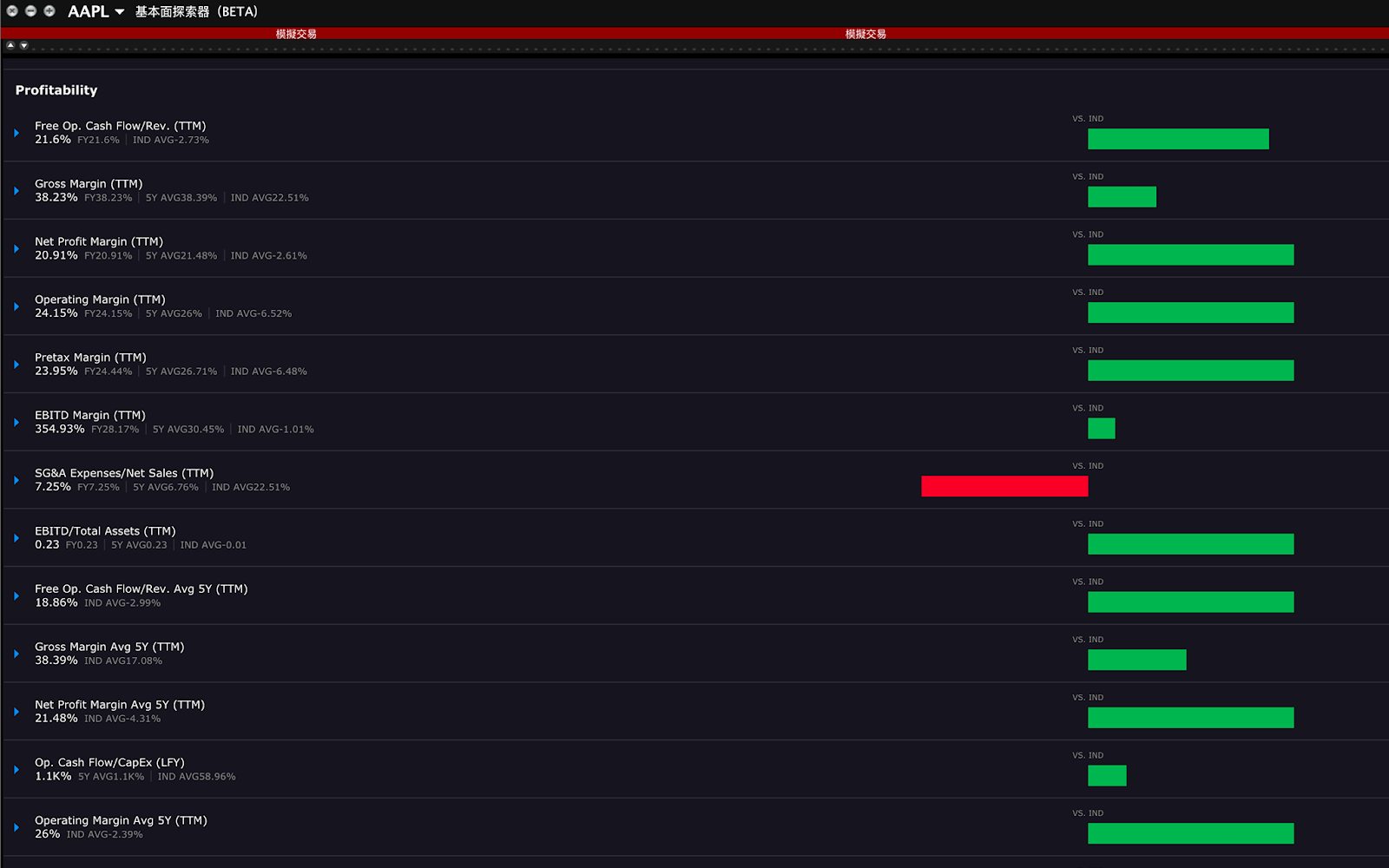
Task: Click the green Pretax Margin (TTM) bar
Action: click(x=1191, y=371)
